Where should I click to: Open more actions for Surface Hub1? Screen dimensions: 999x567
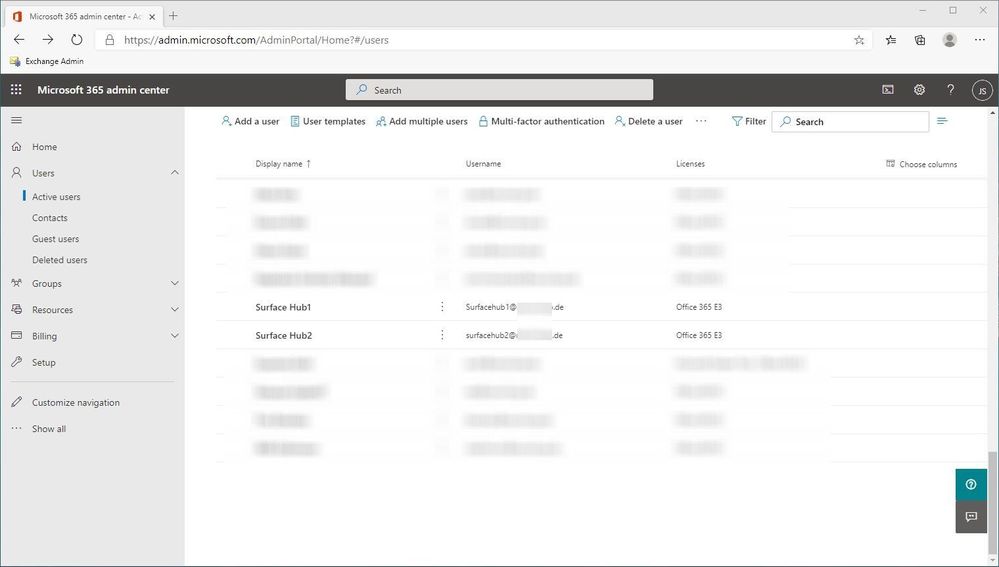[x=442, y=307]
